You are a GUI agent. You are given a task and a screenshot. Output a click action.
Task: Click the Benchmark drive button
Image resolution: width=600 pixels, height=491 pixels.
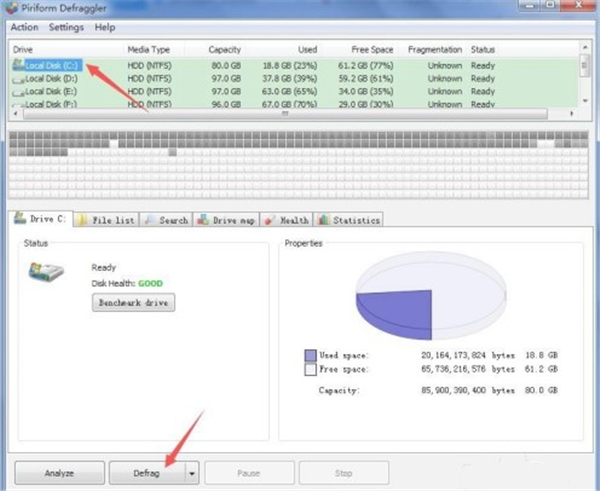click(132, 303)
